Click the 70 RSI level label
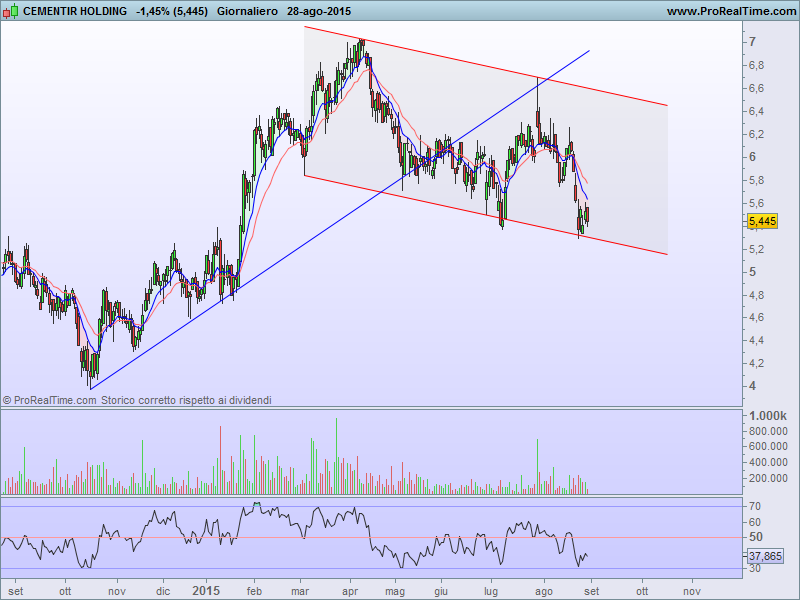The image size is (800, 600). click(x=755, y=506)
